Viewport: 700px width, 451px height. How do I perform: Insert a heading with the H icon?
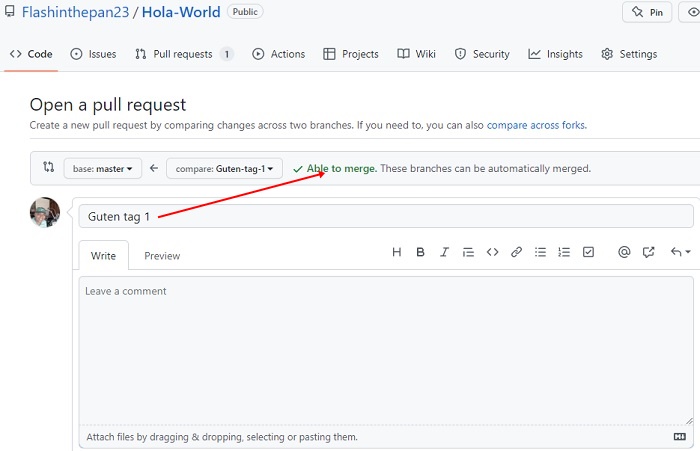pyautogui.click(x=396, y=252)
